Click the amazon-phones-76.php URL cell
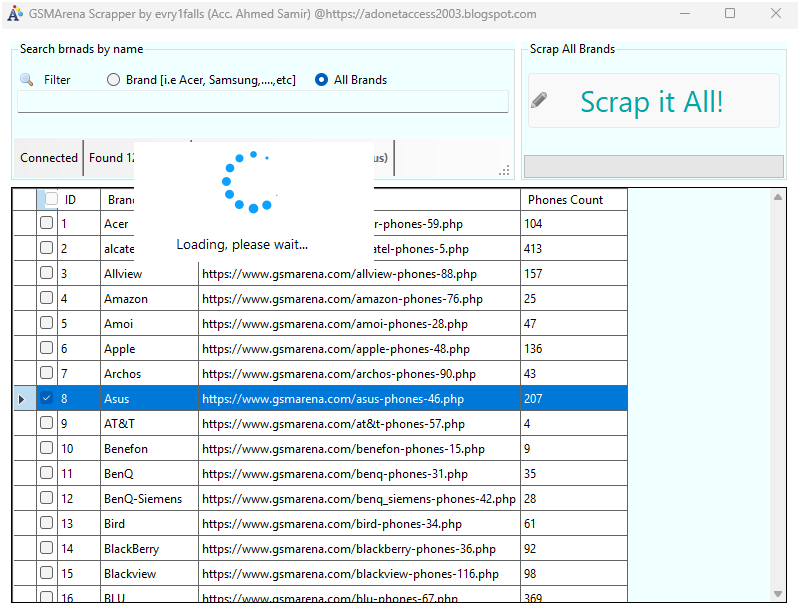The image size is (800, 614). point(359,299)
